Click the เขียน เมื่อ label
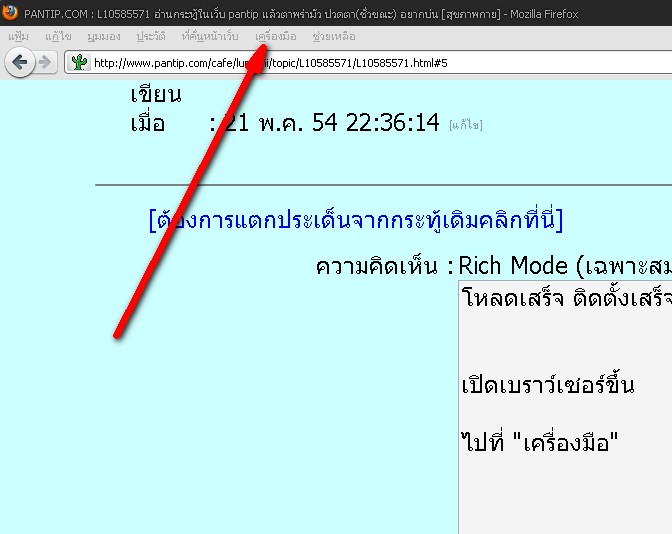672x534 pixels. coord(156,109)
